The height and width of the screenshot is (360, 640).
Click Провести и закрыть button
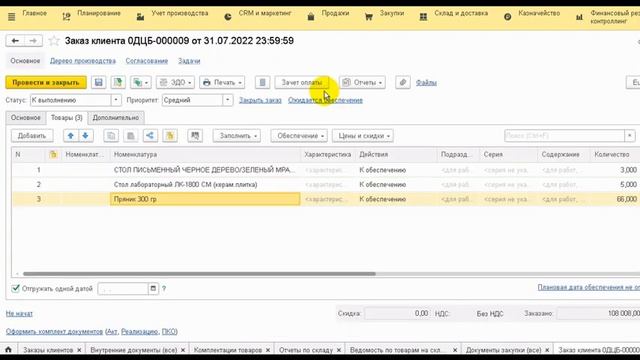46,82
